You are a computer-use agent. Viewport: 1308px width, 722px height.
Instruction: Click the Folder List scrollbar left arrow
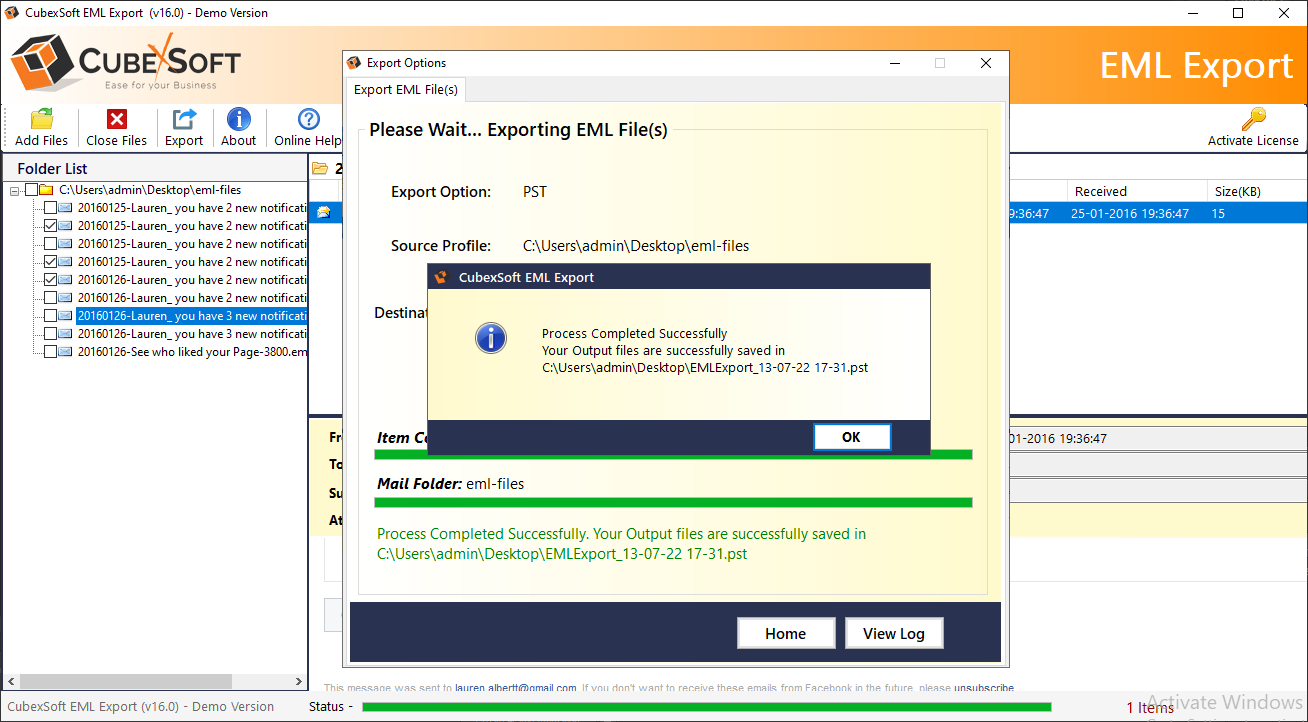(10, 681)
